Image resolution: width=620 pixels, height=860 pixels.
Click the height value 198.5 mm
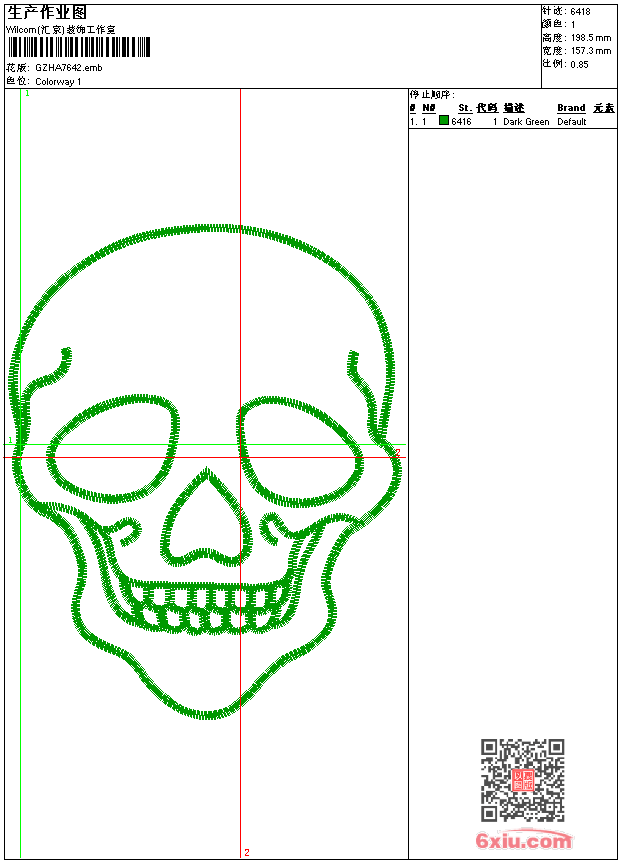(x=590, y=38)
